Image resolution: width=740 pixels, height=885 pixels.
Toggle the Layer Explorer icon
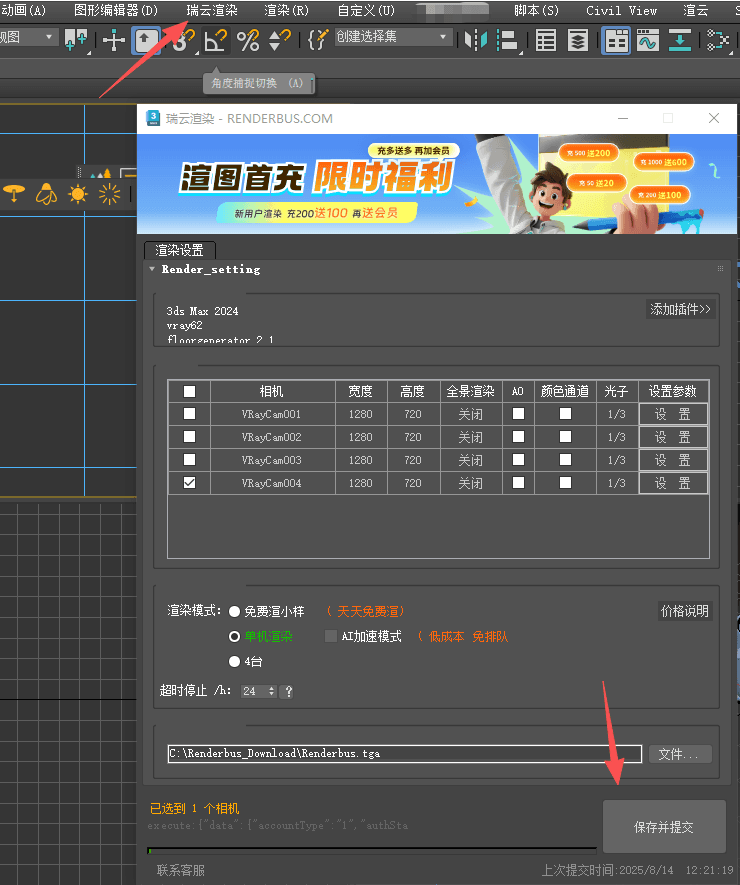(x=577, y=40)
